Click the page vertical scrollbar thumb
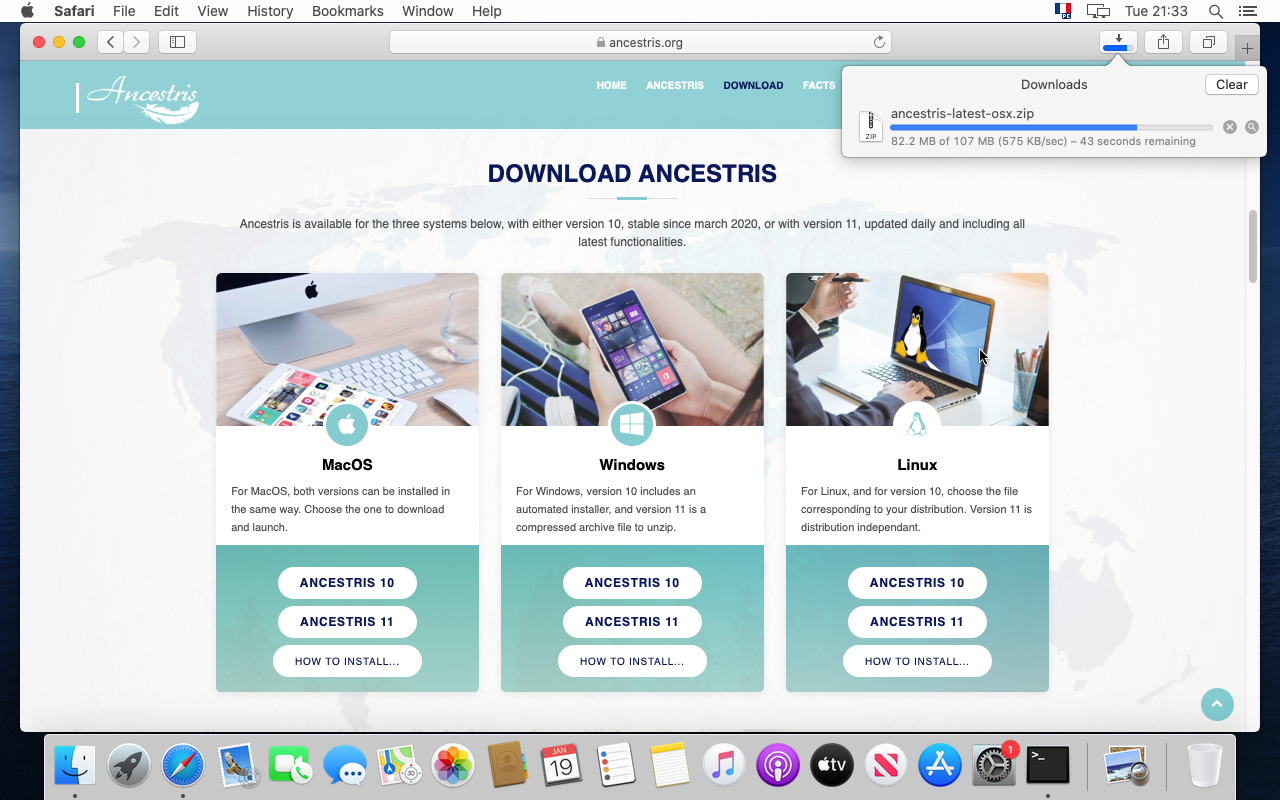The image size is (1280, 800). [1253, 247]
